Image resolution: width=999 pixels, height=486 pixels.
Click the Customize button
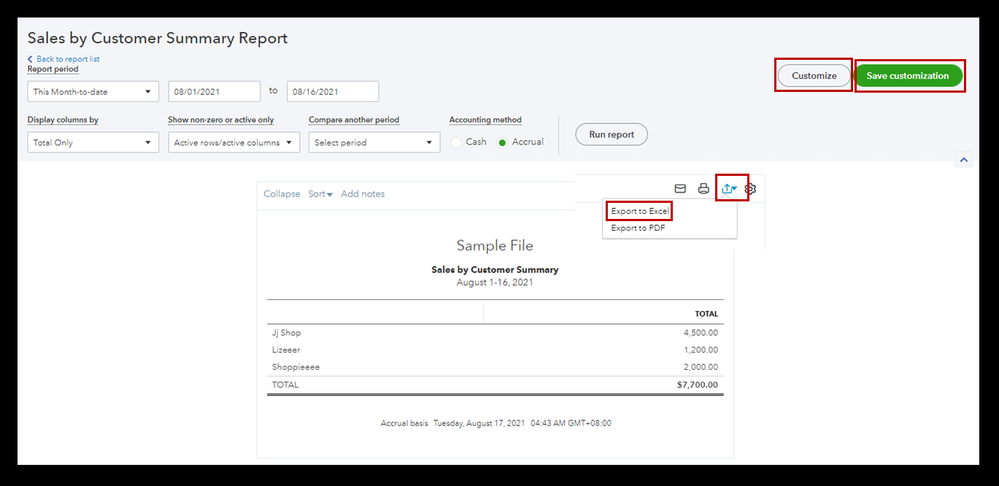(x=814, y=76)
